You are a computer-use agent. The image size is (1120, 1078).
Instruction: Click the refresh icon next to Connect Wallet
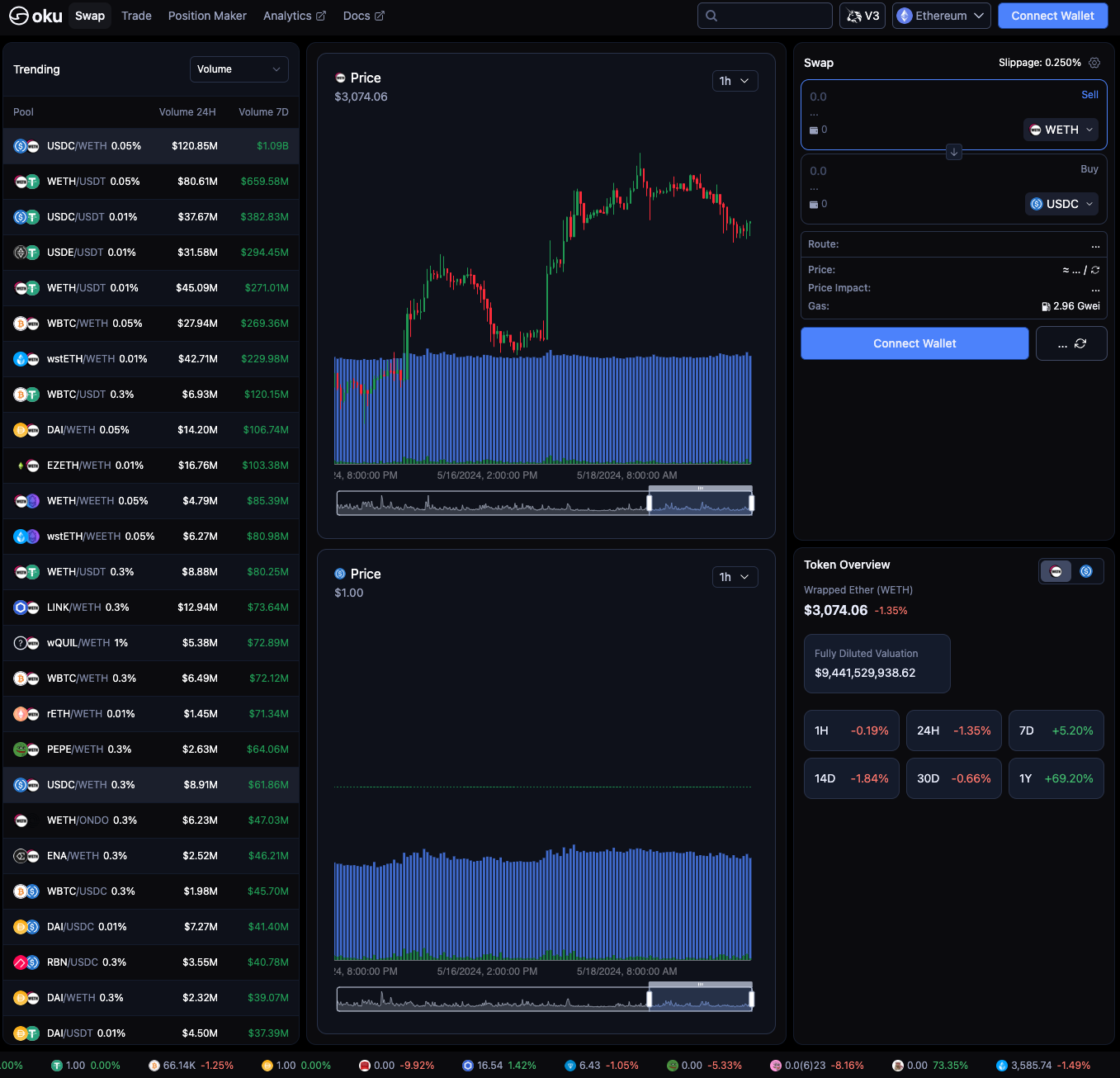point(1080,343)
